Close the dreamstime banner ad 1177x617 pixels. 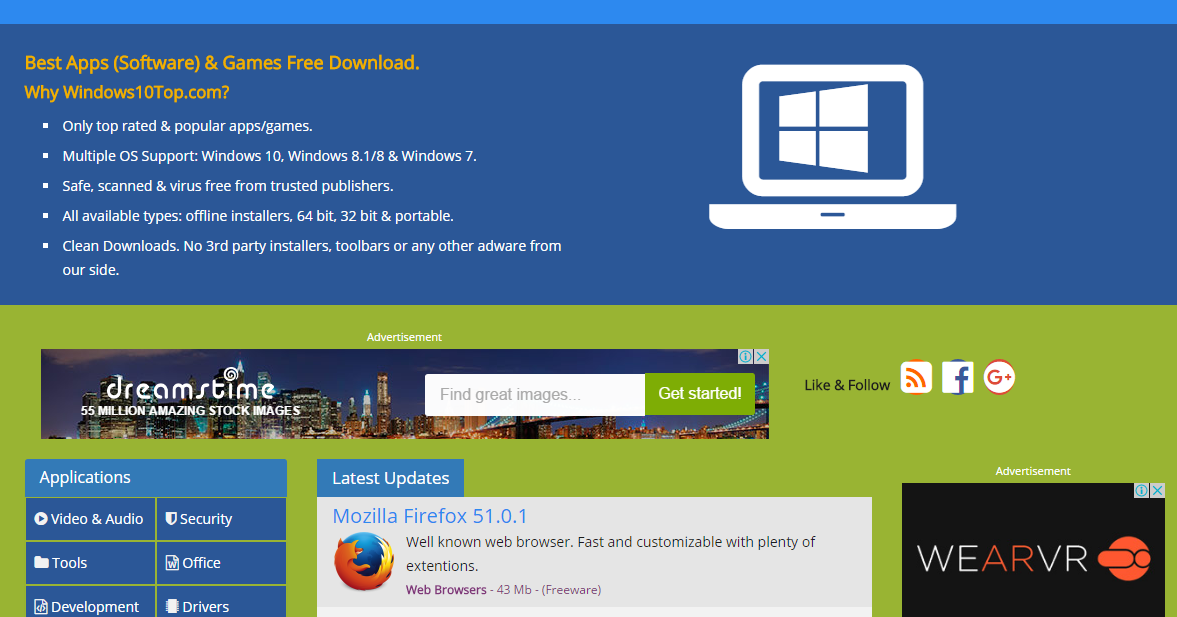761,357
